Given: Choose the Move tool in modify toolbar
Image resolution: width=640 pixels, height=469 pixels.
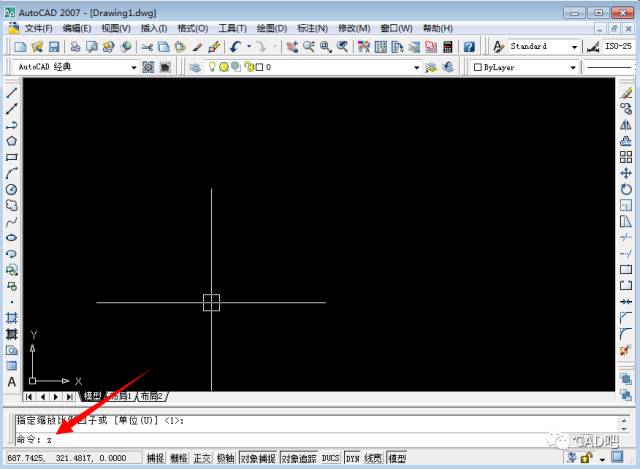Looking at the screenshot, I should (627, 173).
